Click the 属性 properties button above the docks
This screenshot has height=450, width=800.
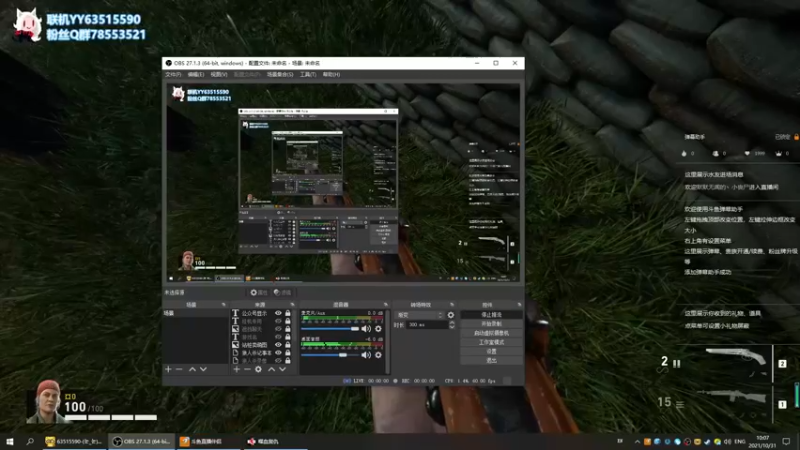(259, 292)
